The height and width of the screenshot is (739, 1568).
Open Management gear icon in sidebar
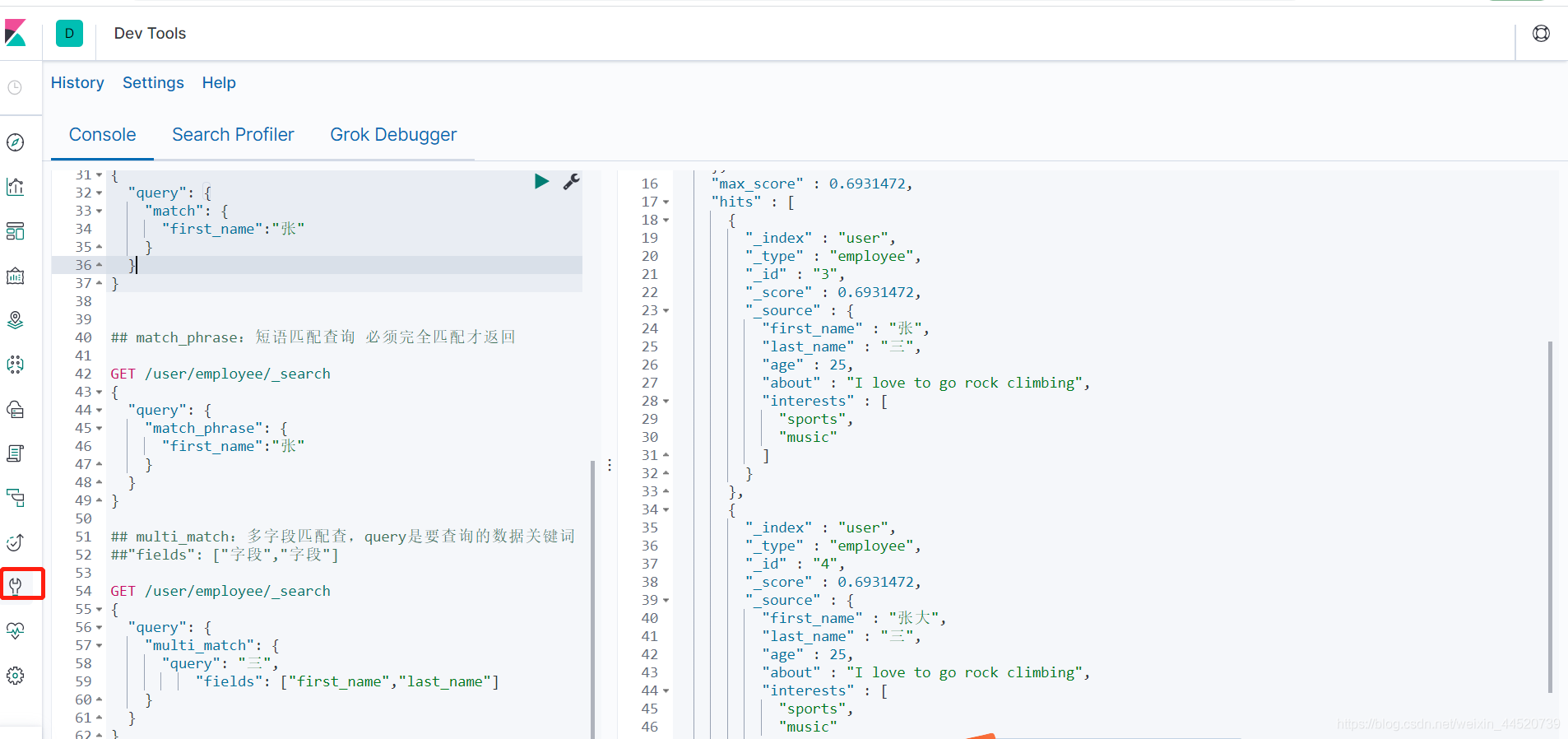pyautogui.click(x=15, y=676)
